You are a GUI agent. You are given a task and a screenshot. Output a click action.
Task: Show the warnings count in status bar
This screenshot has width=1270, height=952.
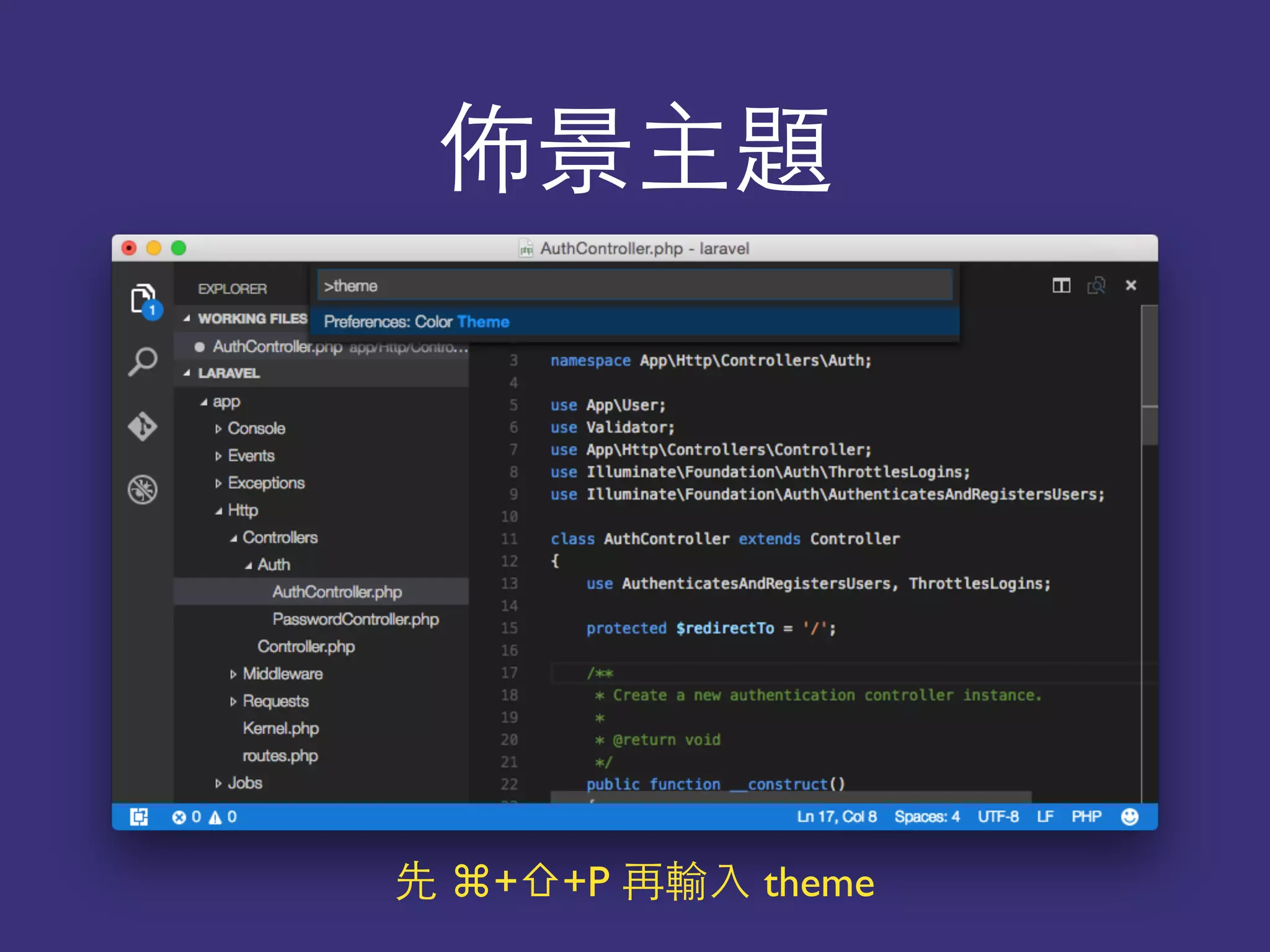pyautogui.click(x=223, y=817)
